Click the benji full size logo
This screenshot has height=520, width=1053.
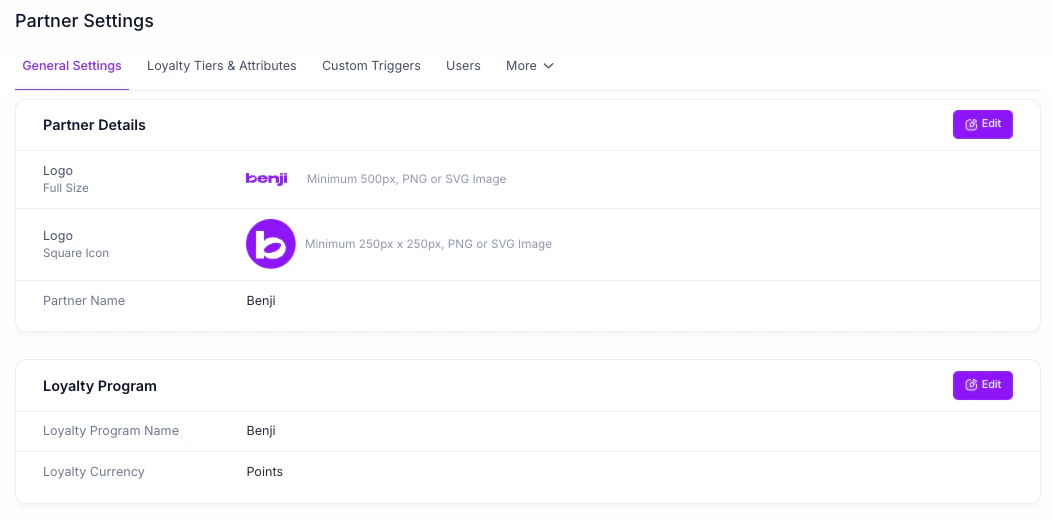pos(267,179)
